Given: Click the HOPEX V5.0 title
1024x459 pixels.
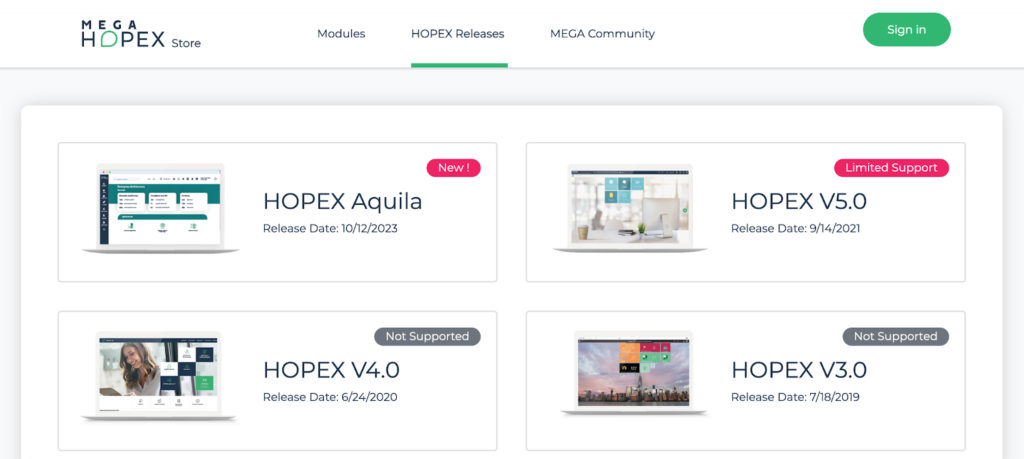Looking at the screenshot, I should point(799,202).
